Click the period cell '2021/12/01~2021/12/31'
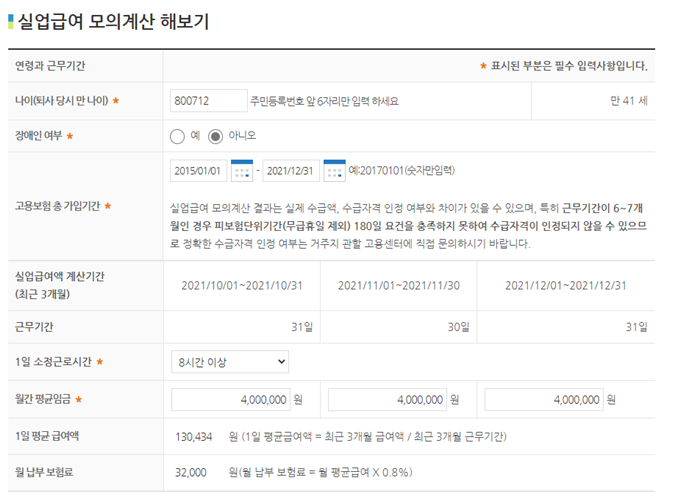Viewport: 680px width, 500px height. pyautogui.click(x=566, y=286)
